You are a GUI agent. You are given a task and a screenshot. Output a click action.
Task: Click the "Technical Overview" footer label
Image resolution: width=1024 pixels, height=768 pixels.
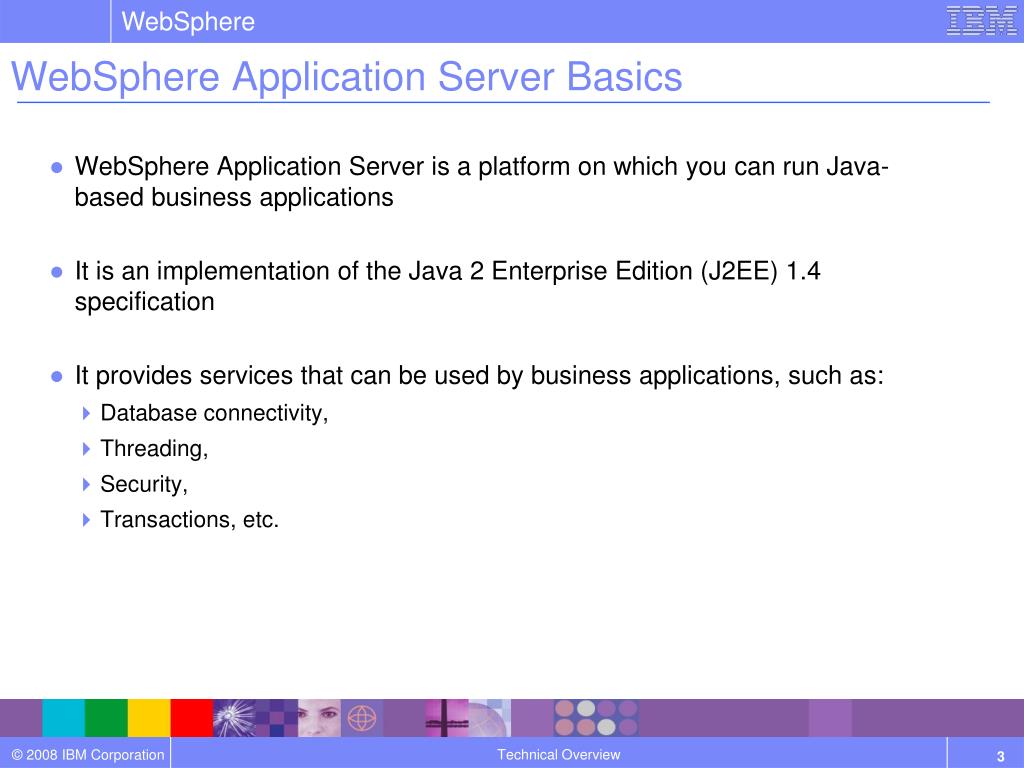tap(558, 755)
